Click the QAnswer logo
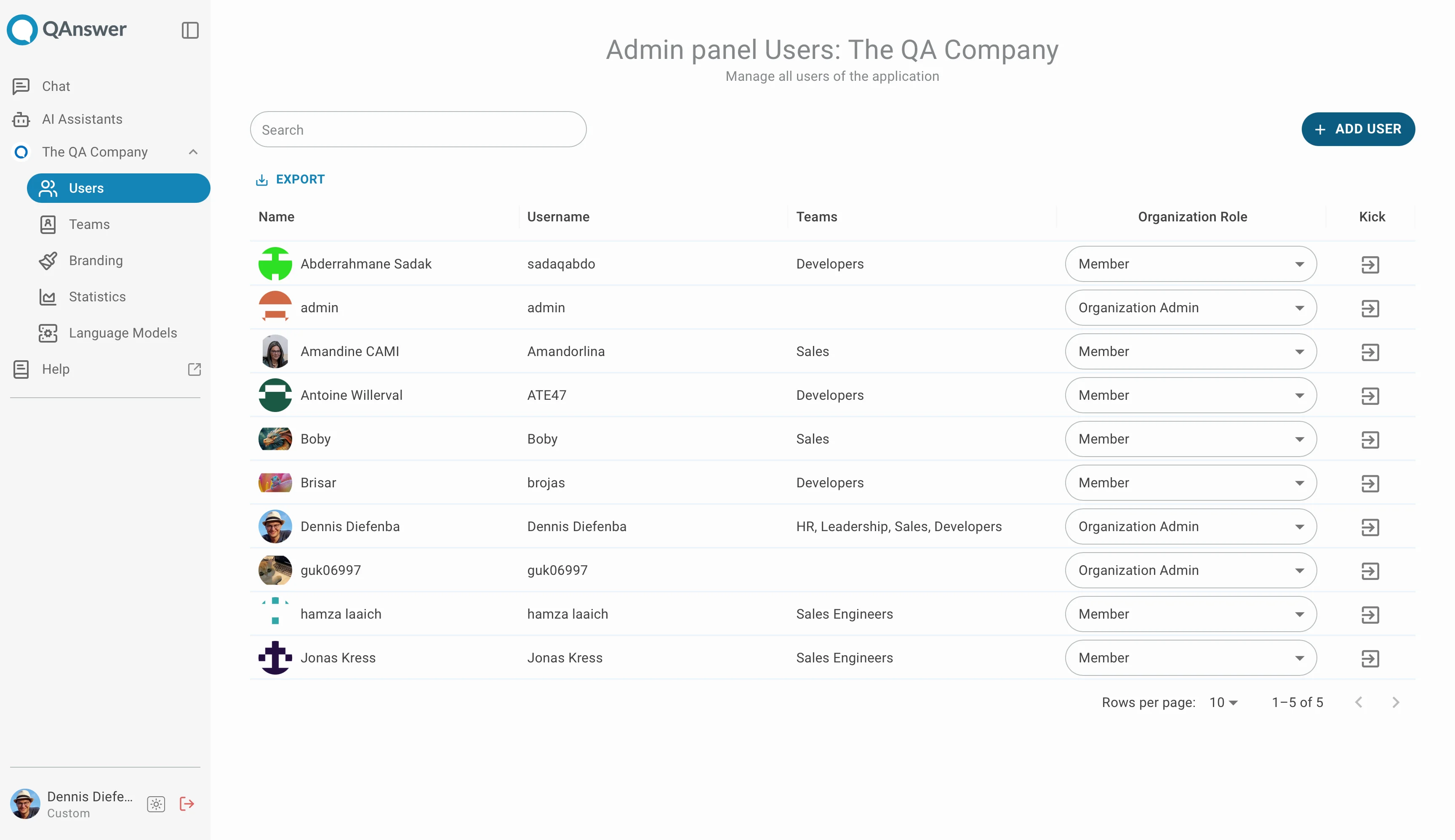The width and height of the screenshot is (1455, 840). click(67, 29)
